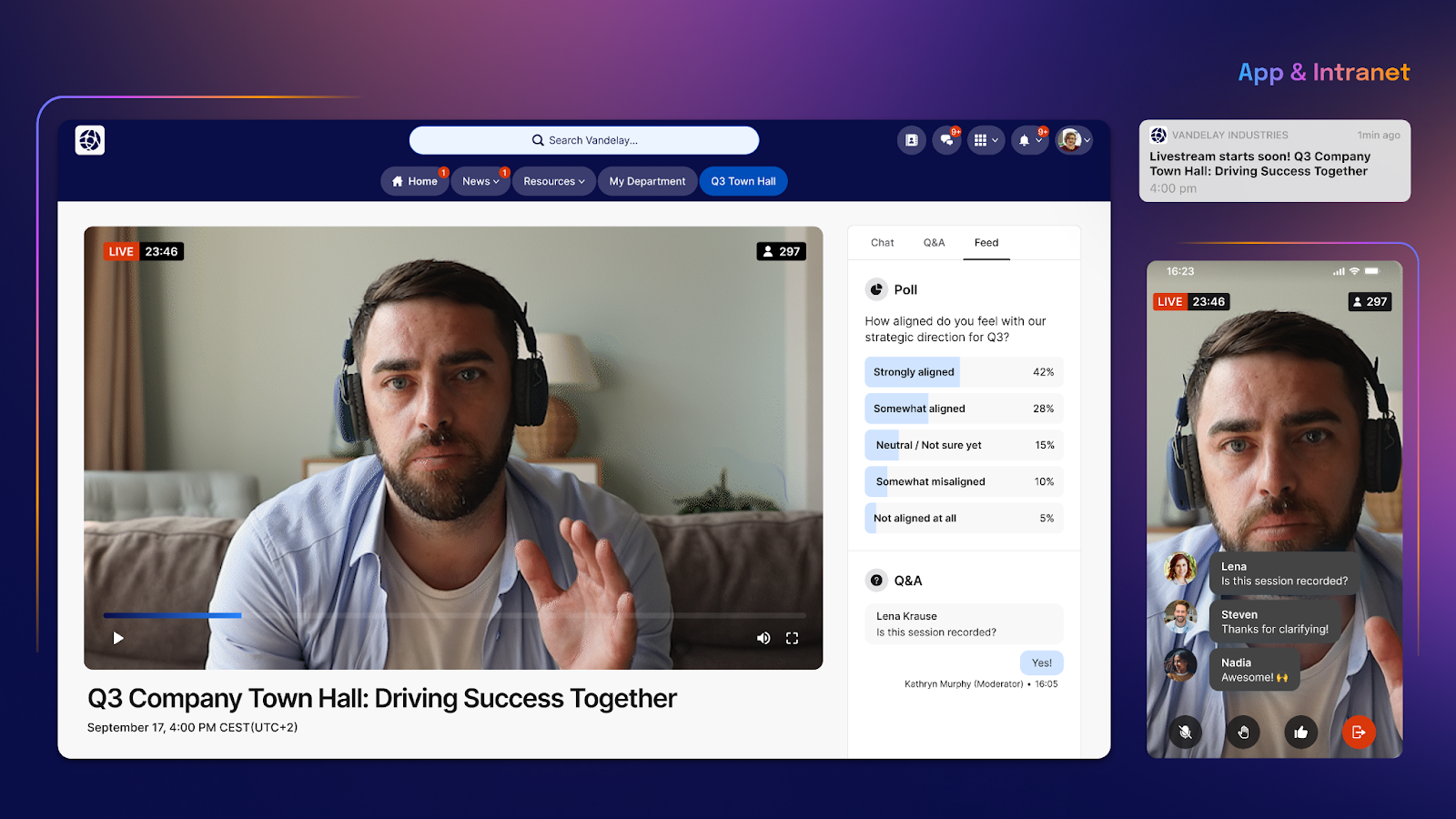Tap the raise hand icon on mobile stream
Image resolution: width=1456 pixels, height=819 pixels.
click(1243, 732)
